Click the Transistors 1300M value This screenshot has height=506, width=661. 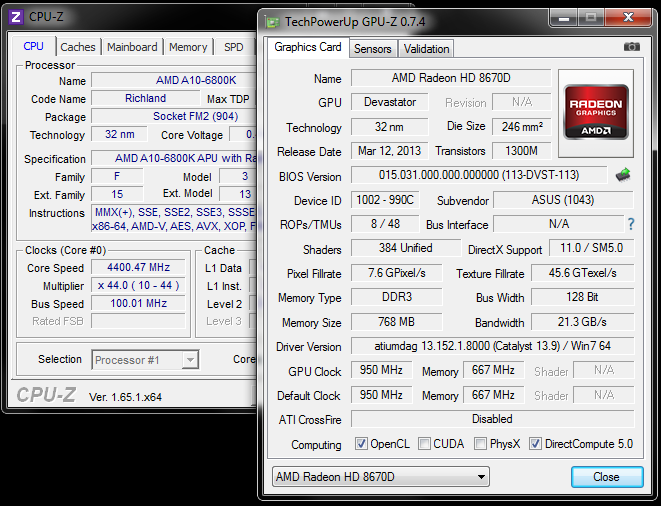(x=522, y=151)
